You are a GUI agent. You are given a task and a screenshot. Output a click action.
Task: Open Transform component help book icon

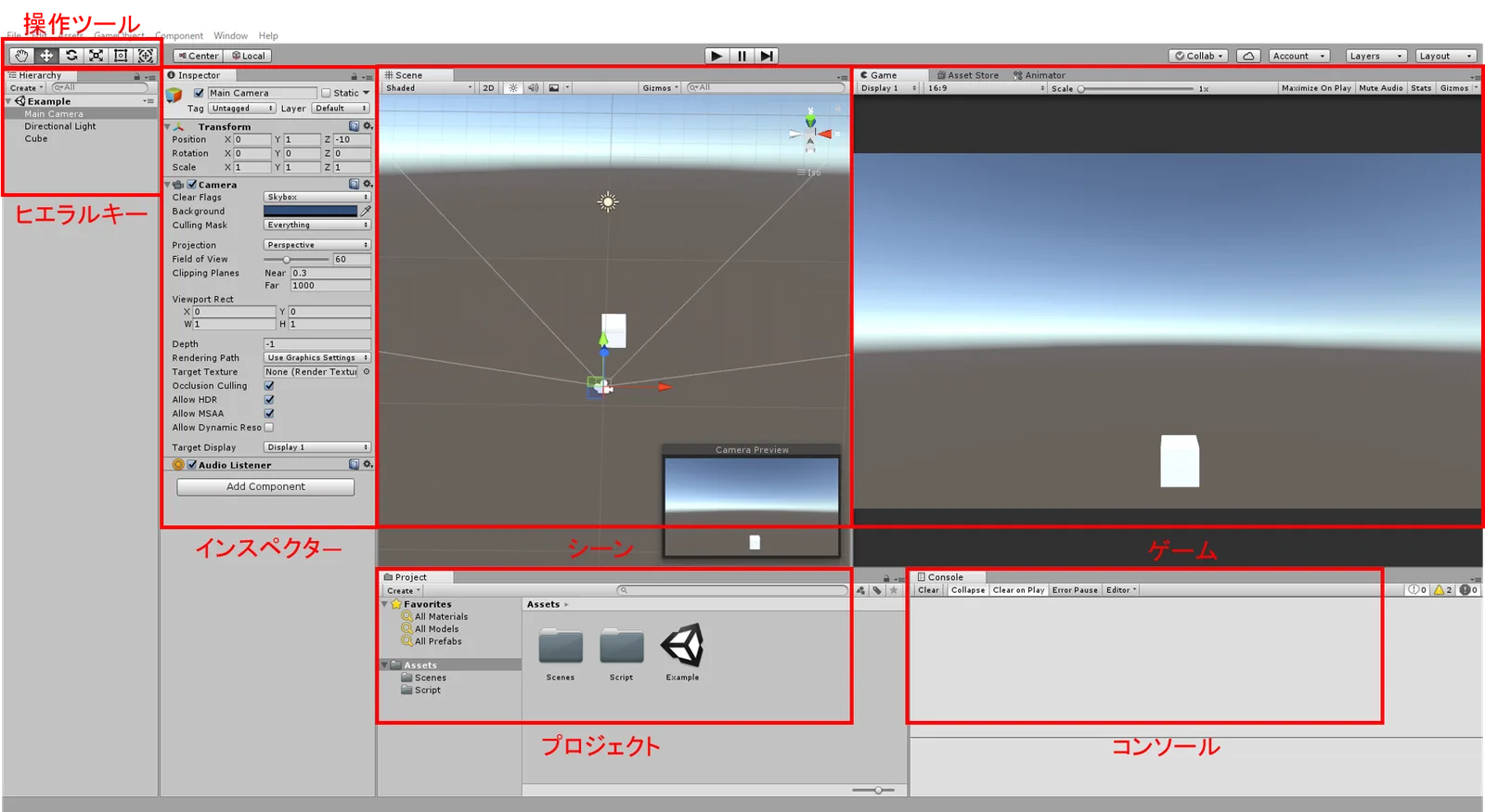pyautogui.click(x=355, y=126)
